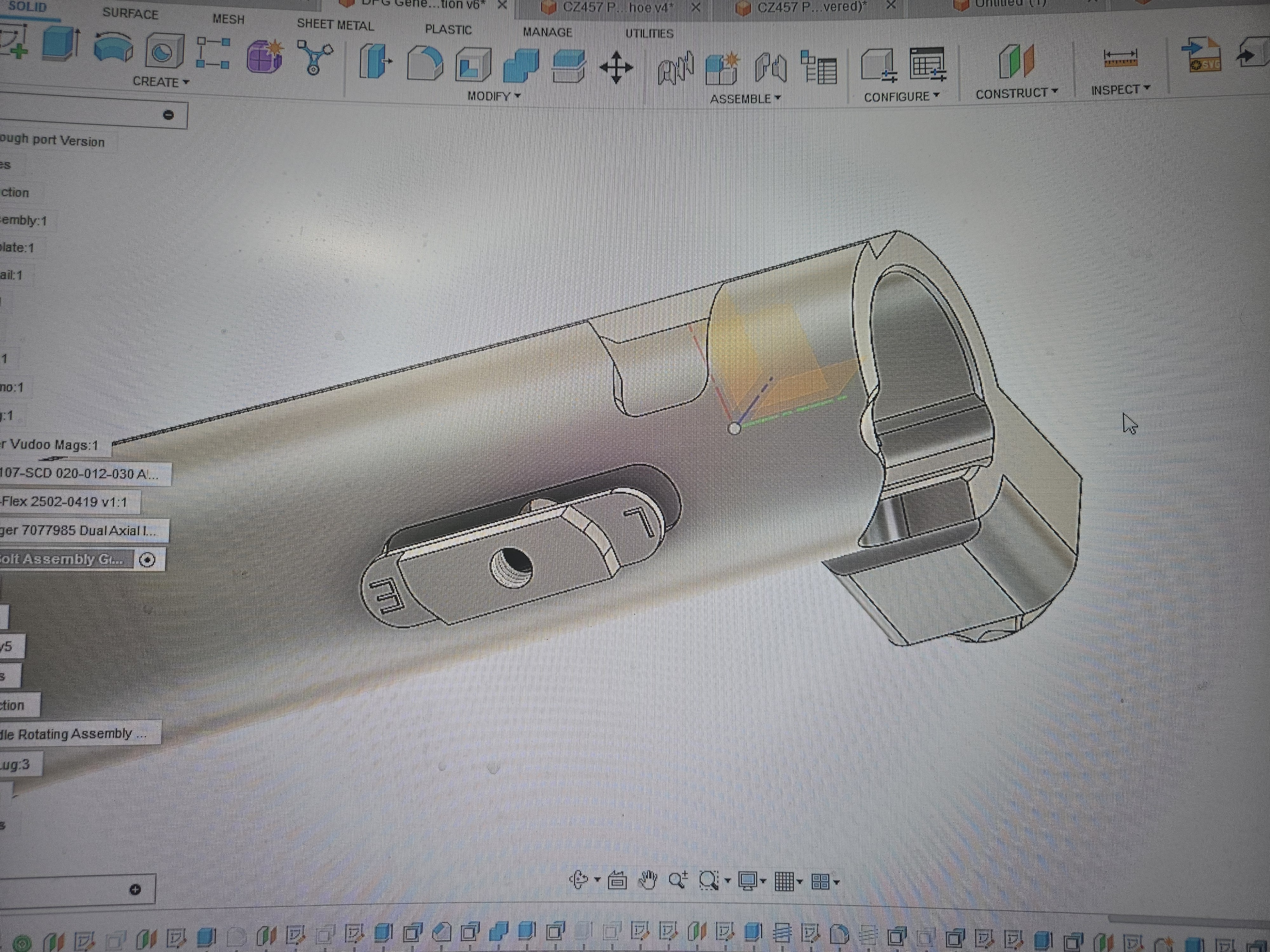Select the Pan hand tool

(648, 880)
